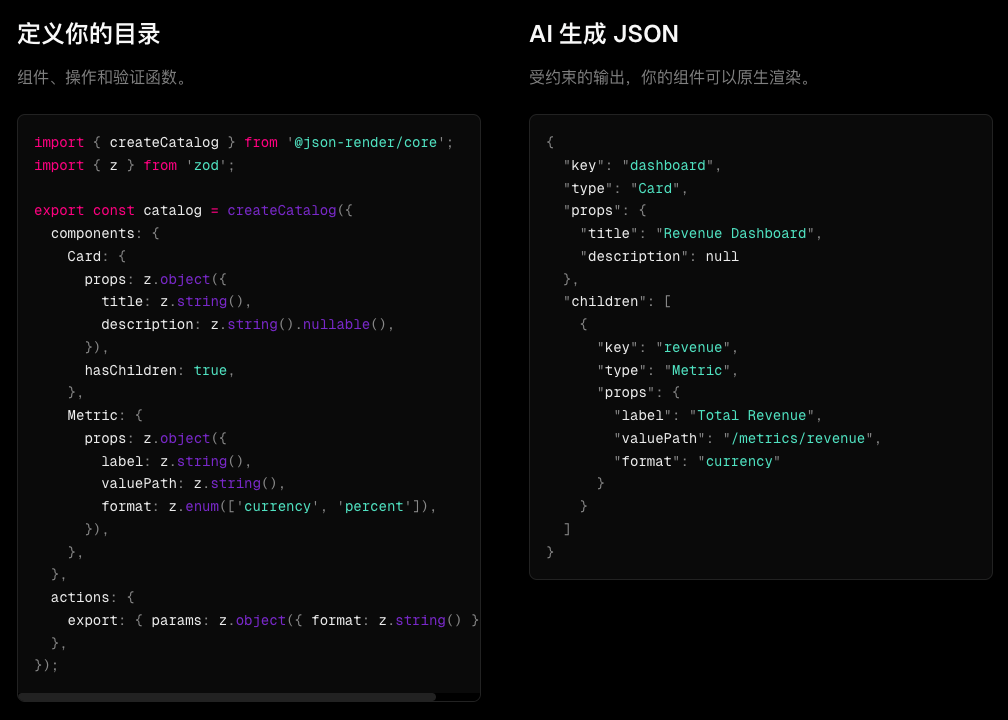This screenshot has height=720, width=1008.
Task: Click the null description value in JSON
Action: pyautogui.click(x=722, y=257)
